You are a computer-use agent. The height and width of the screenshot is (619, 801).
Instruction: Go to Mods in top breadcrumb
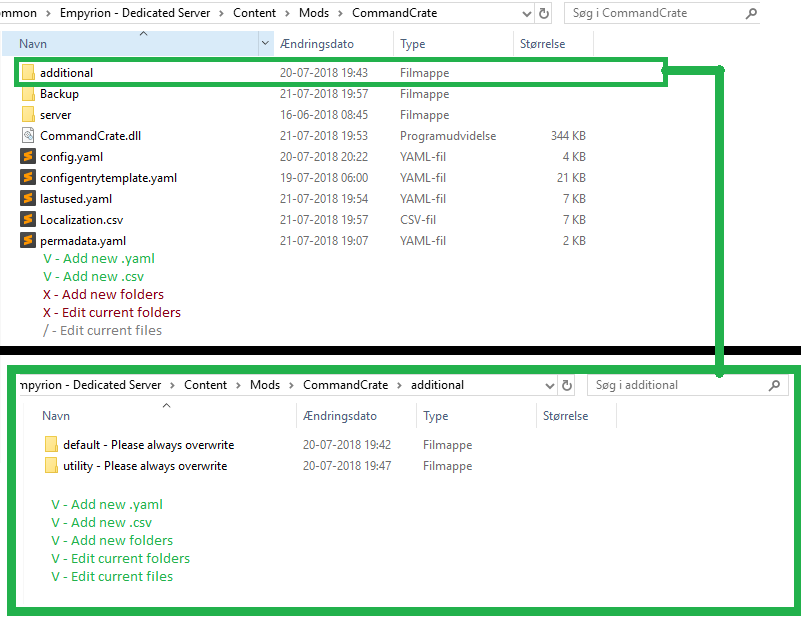pyautogui.click(x=314, y=13)
